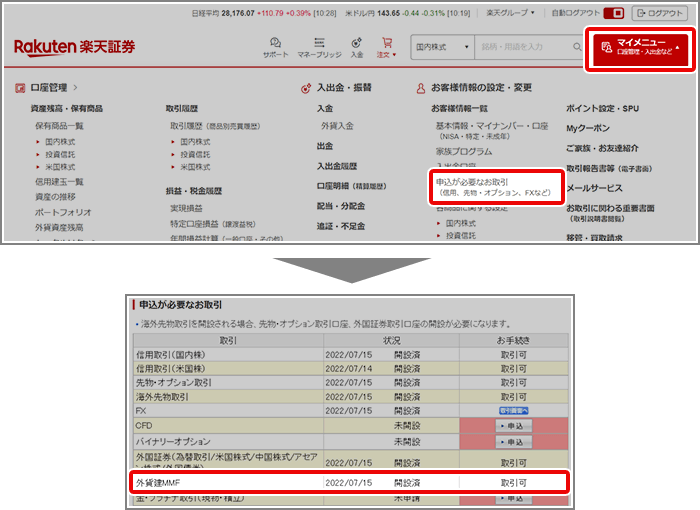Viewport: 700px width, 510px height.
Task: Click the 状況 column header
Action: 392,340
